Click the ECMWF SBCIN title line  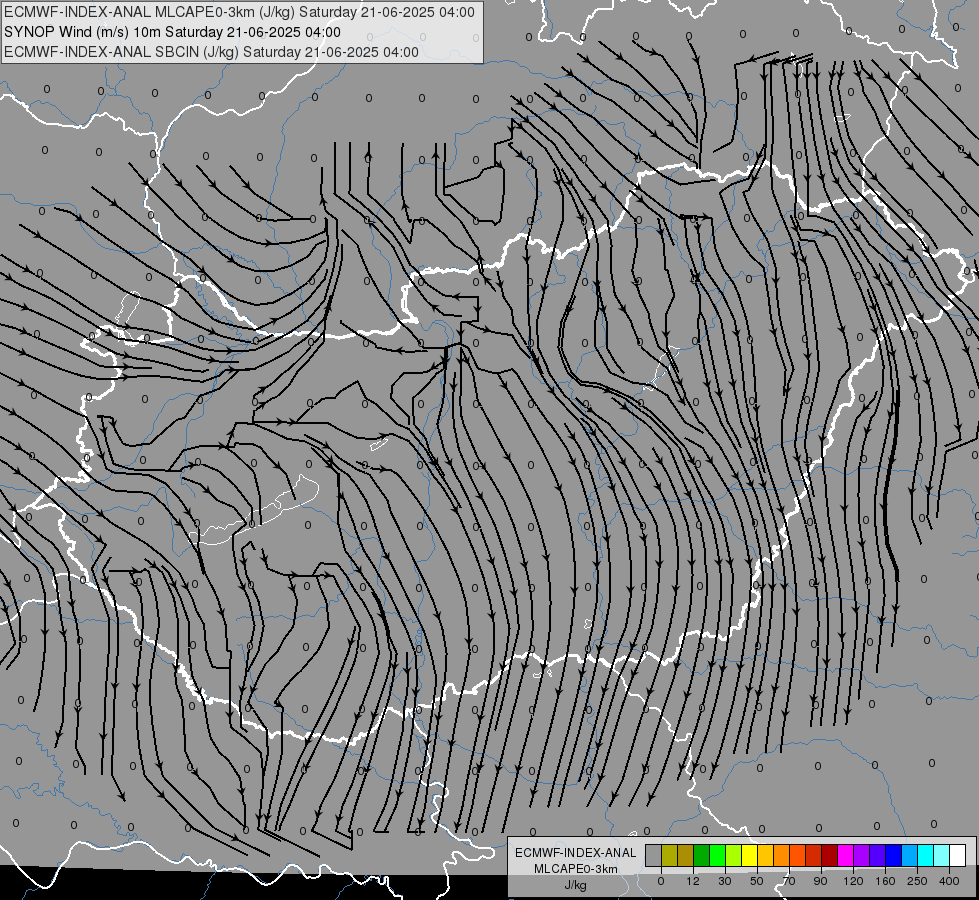point(211,52)
